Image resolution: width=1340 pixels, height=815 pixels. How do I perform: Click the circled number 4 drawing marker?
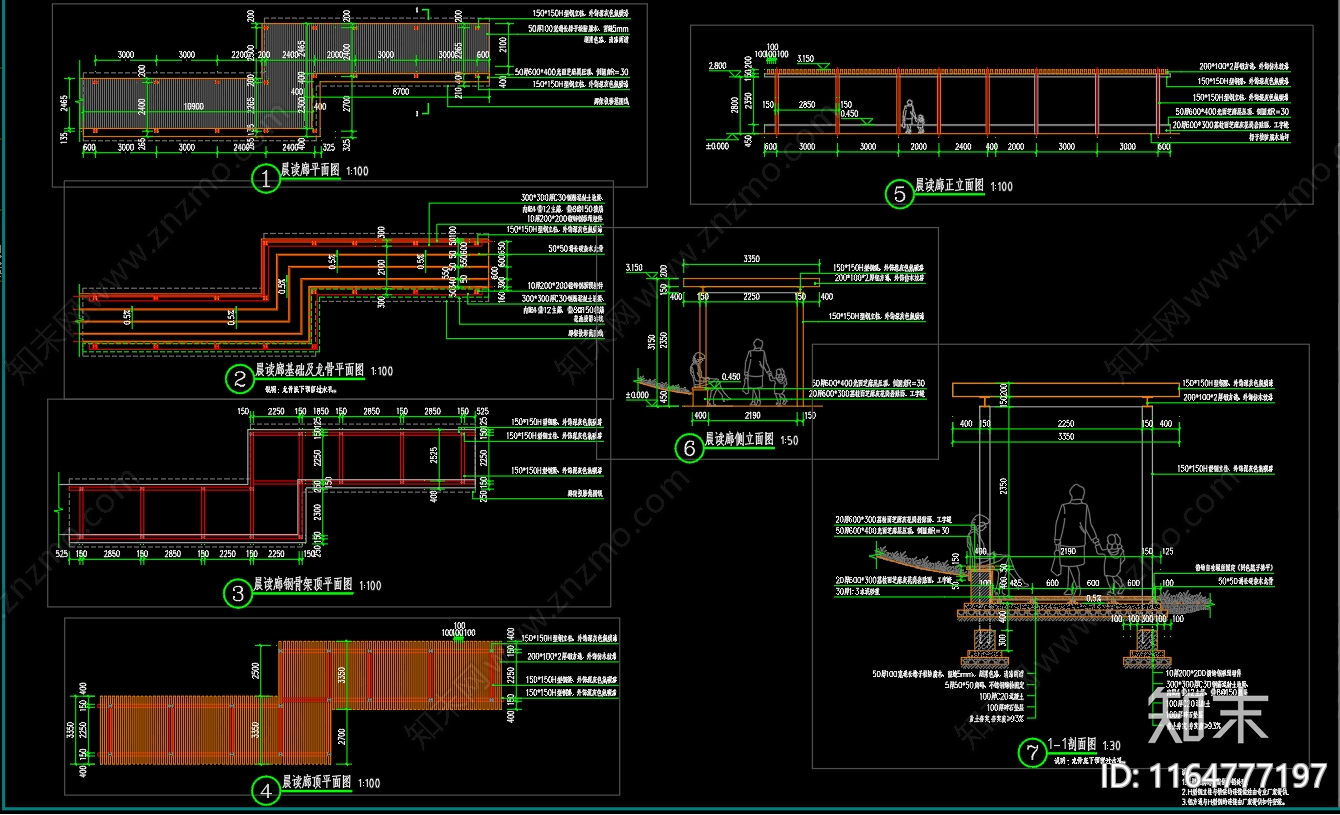pyautogui.click(x=265, y=792)
